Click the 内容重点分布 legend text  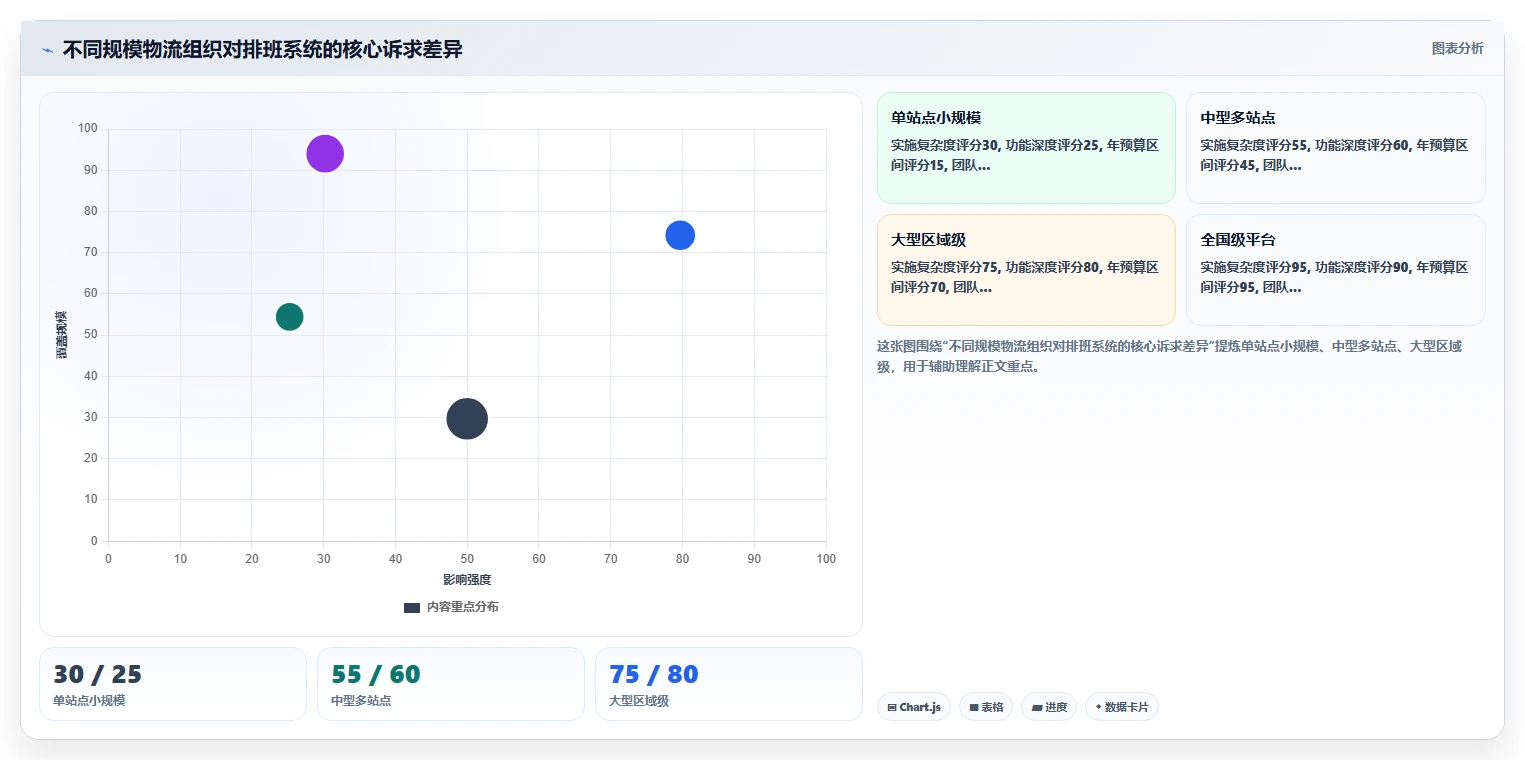(462, 607)
